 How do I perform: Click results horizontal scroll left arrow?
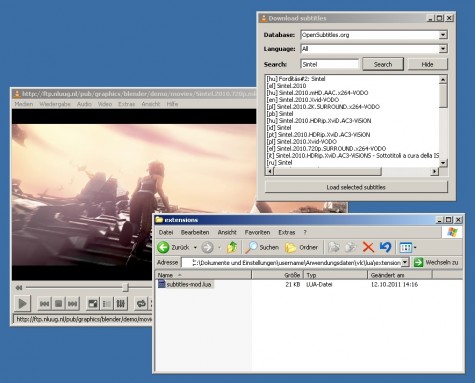(270, 171)
